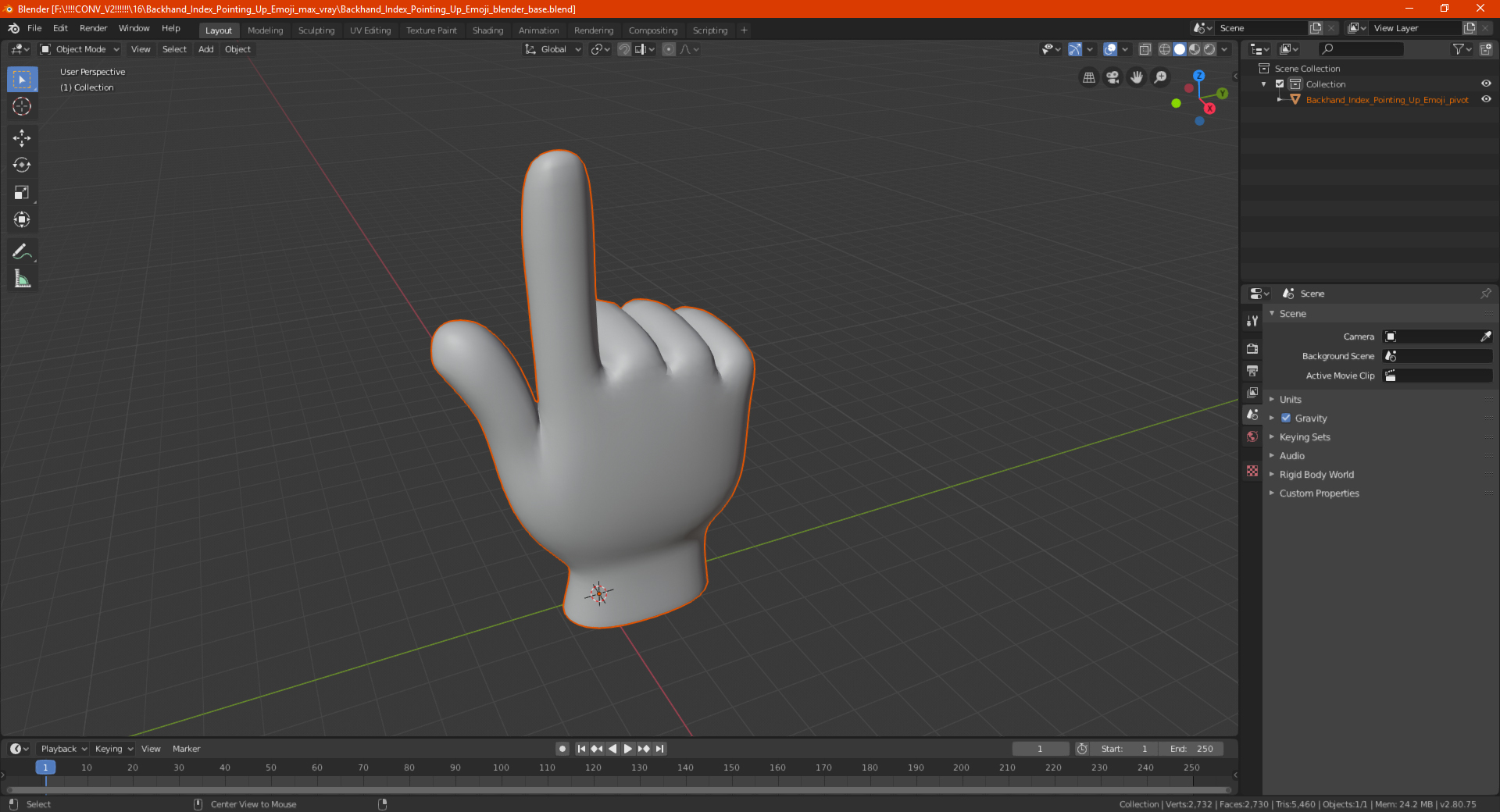The width and height of the screenshot is (1500, 812).
Task: Switch to the Modeling workspace tab
Action: 265,30
